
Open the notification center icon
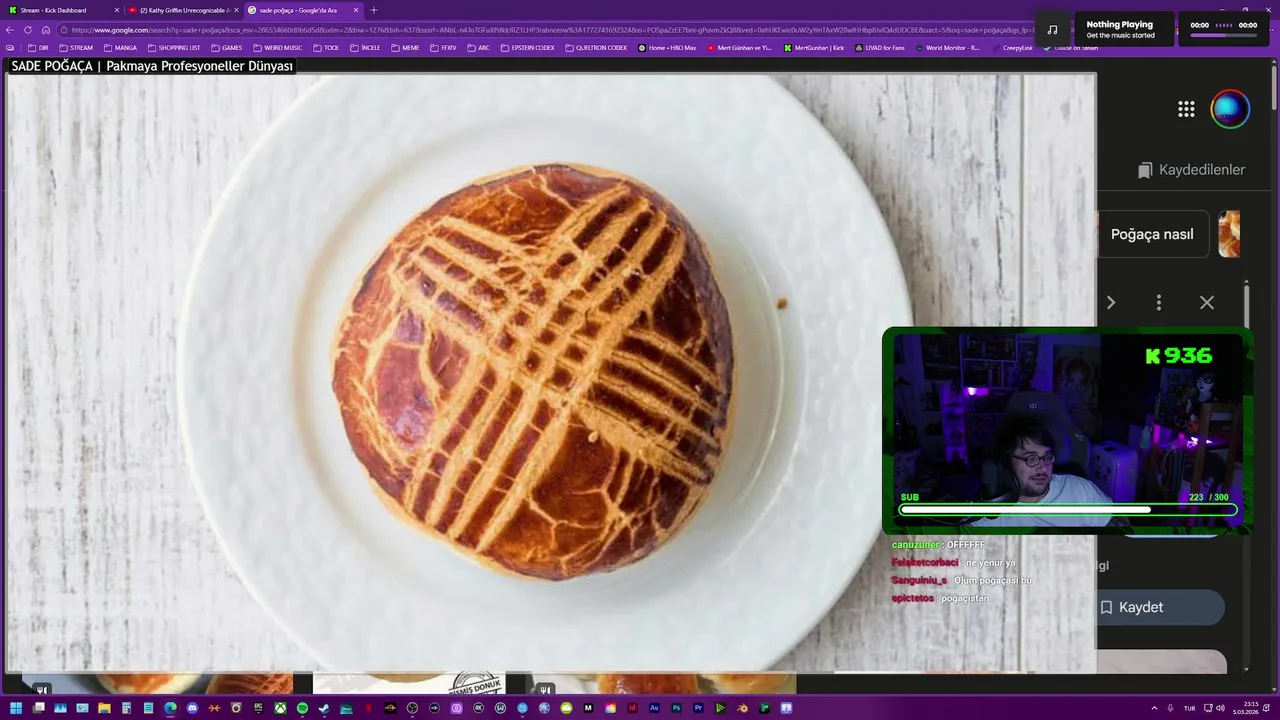coord(1266,706)
